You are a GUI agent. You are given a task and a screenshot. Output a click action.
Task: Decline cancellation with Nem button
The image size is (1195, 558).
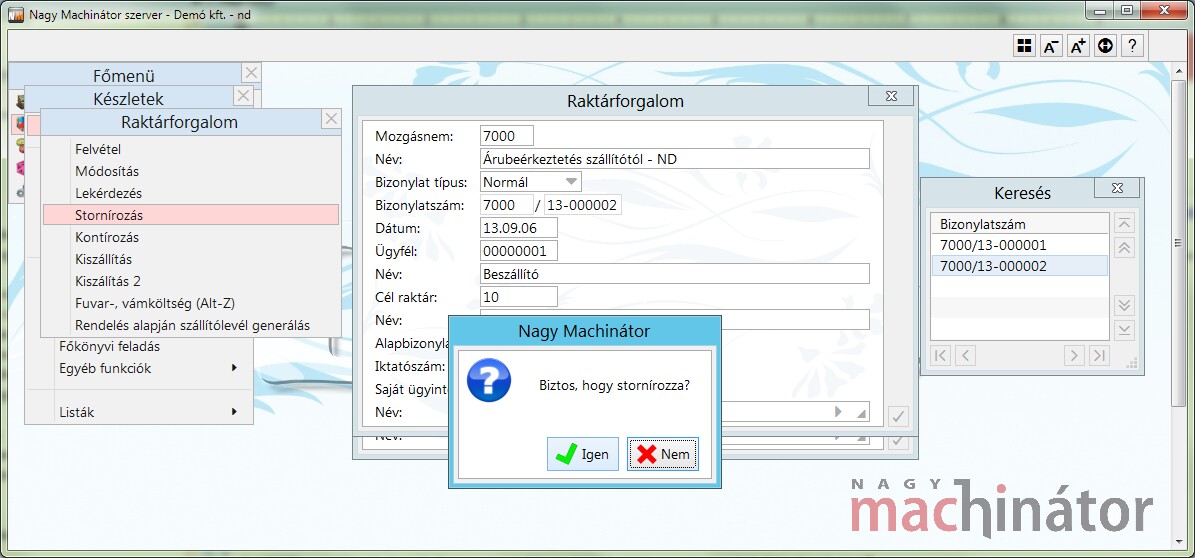663,454
